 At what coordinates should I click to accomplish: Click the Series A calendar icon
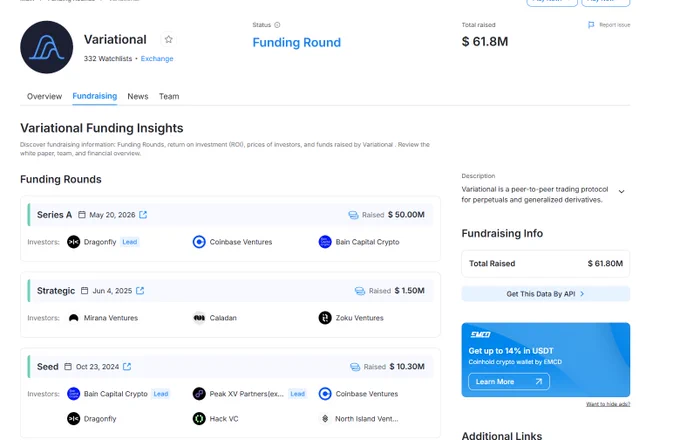tap(82, 215)
